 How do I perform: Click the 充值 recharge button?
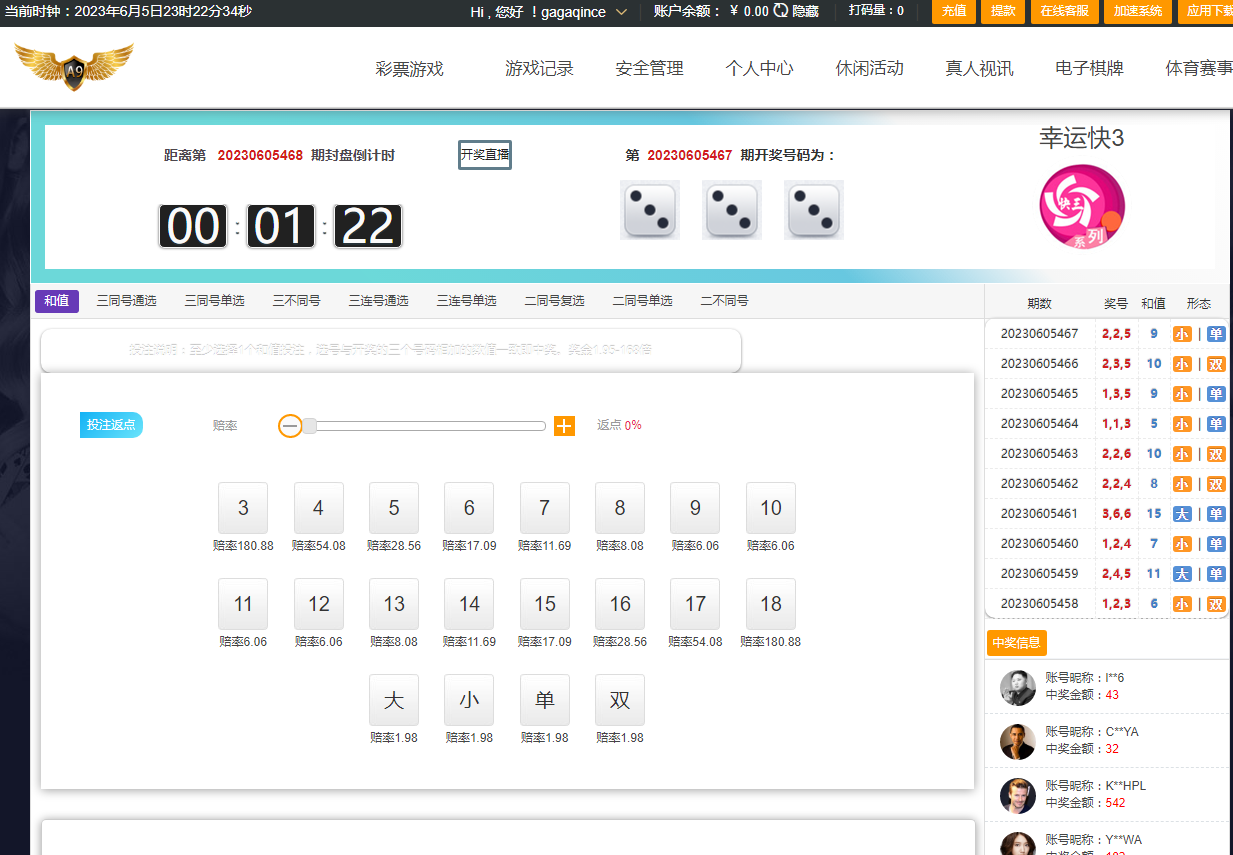(953, 11)
